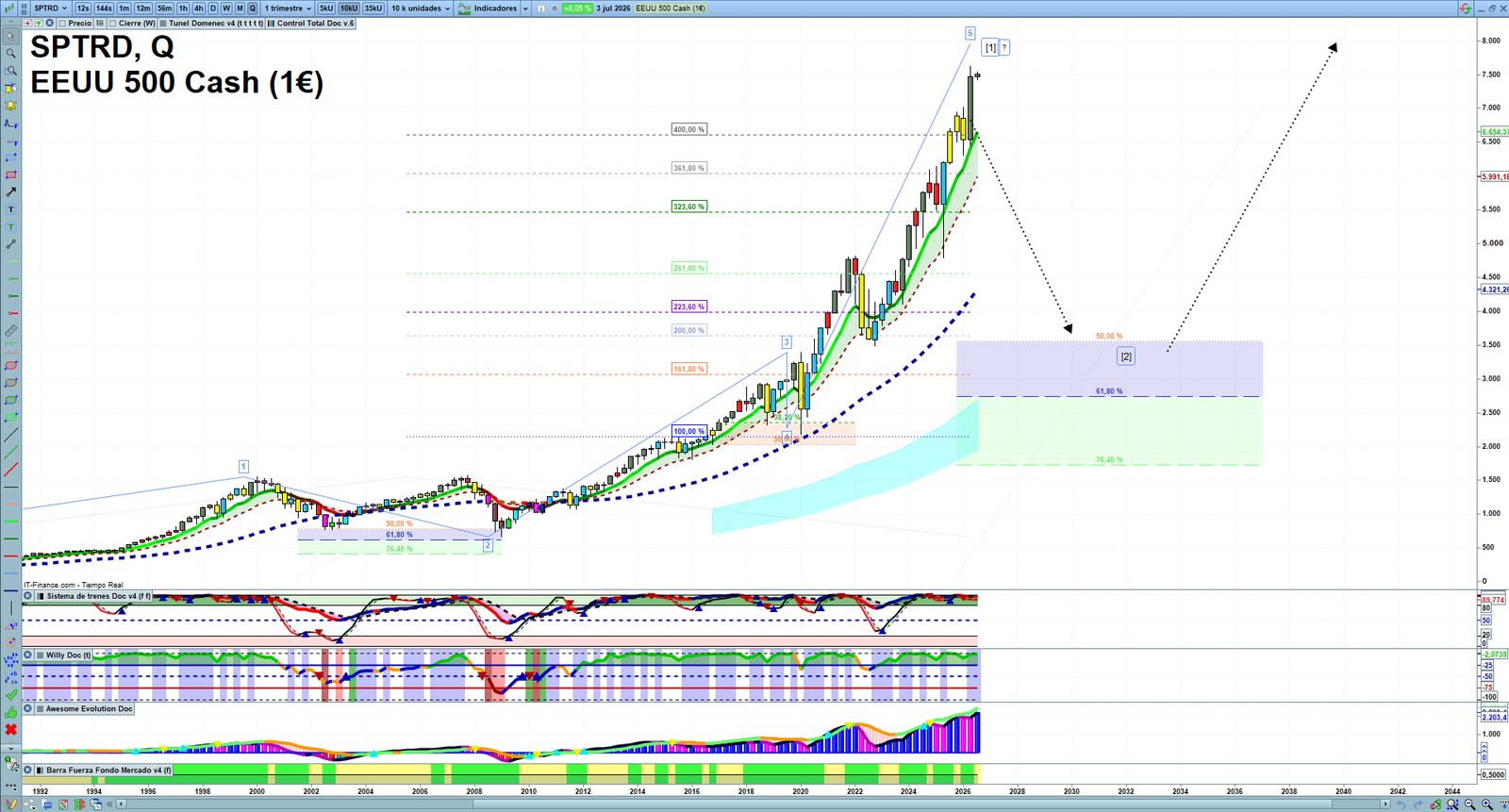Toggle Tunel Domenec v4 indicator box
The width and height of the screenshot is (1509, 812).
click(163, 24)
